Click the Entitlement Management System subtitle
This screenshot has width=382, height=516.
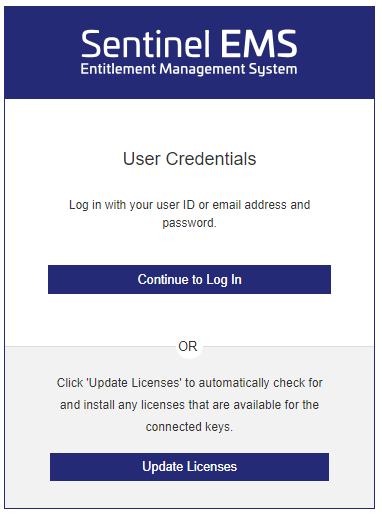coord(189,69)
